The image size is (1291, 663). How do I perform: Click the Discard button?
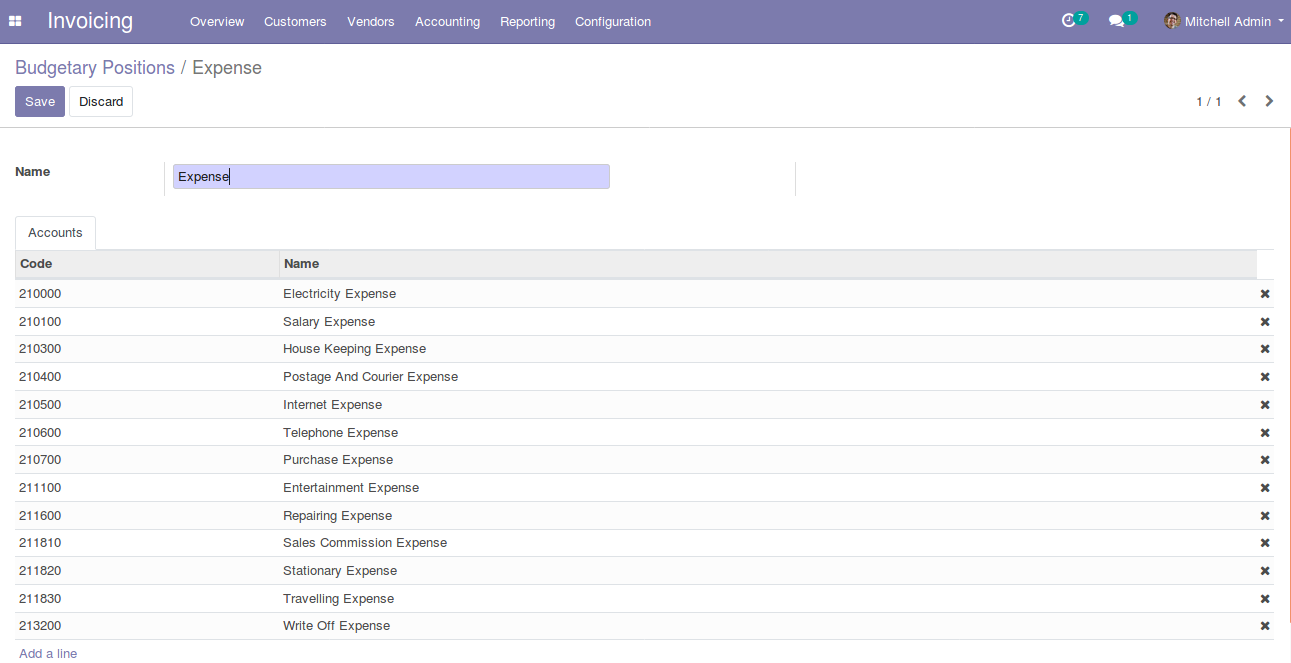pos(101,101)
